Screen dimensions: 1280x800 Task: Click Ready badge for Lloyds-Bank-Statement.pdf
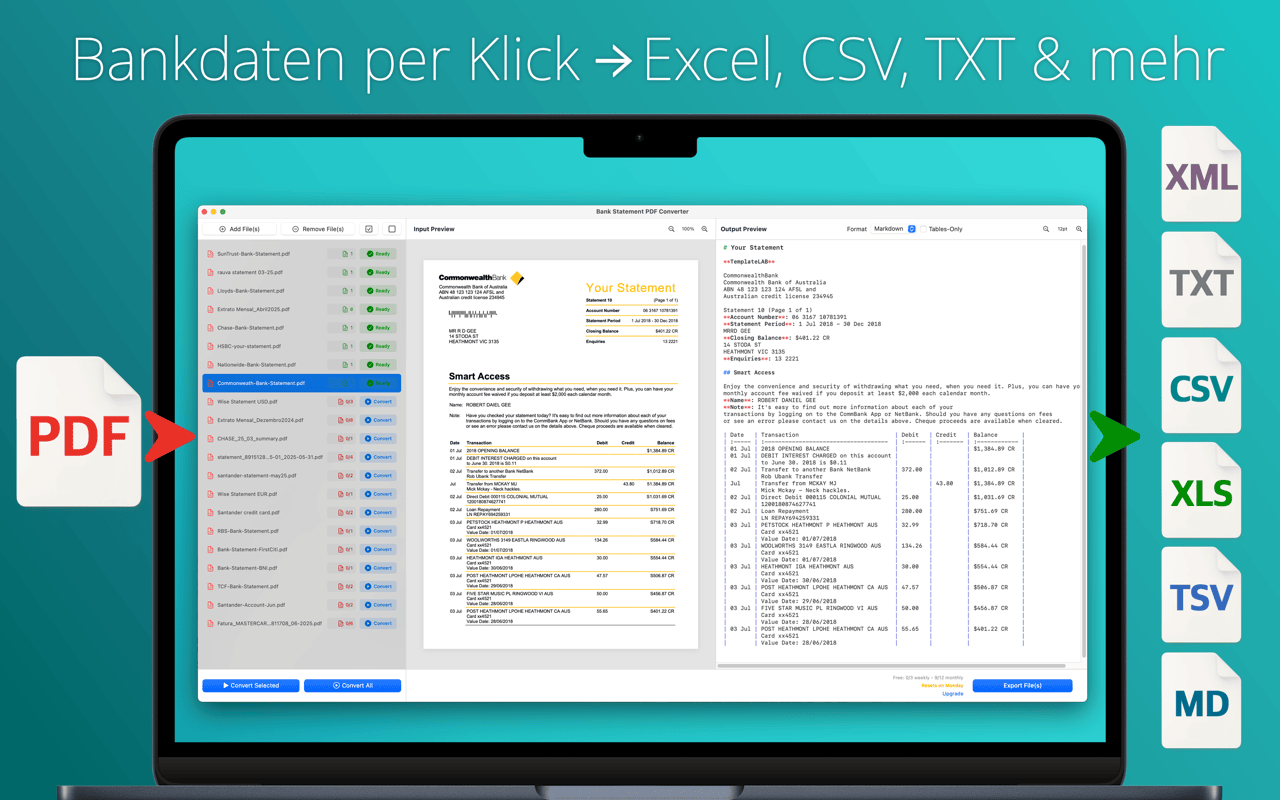[378, 291]
